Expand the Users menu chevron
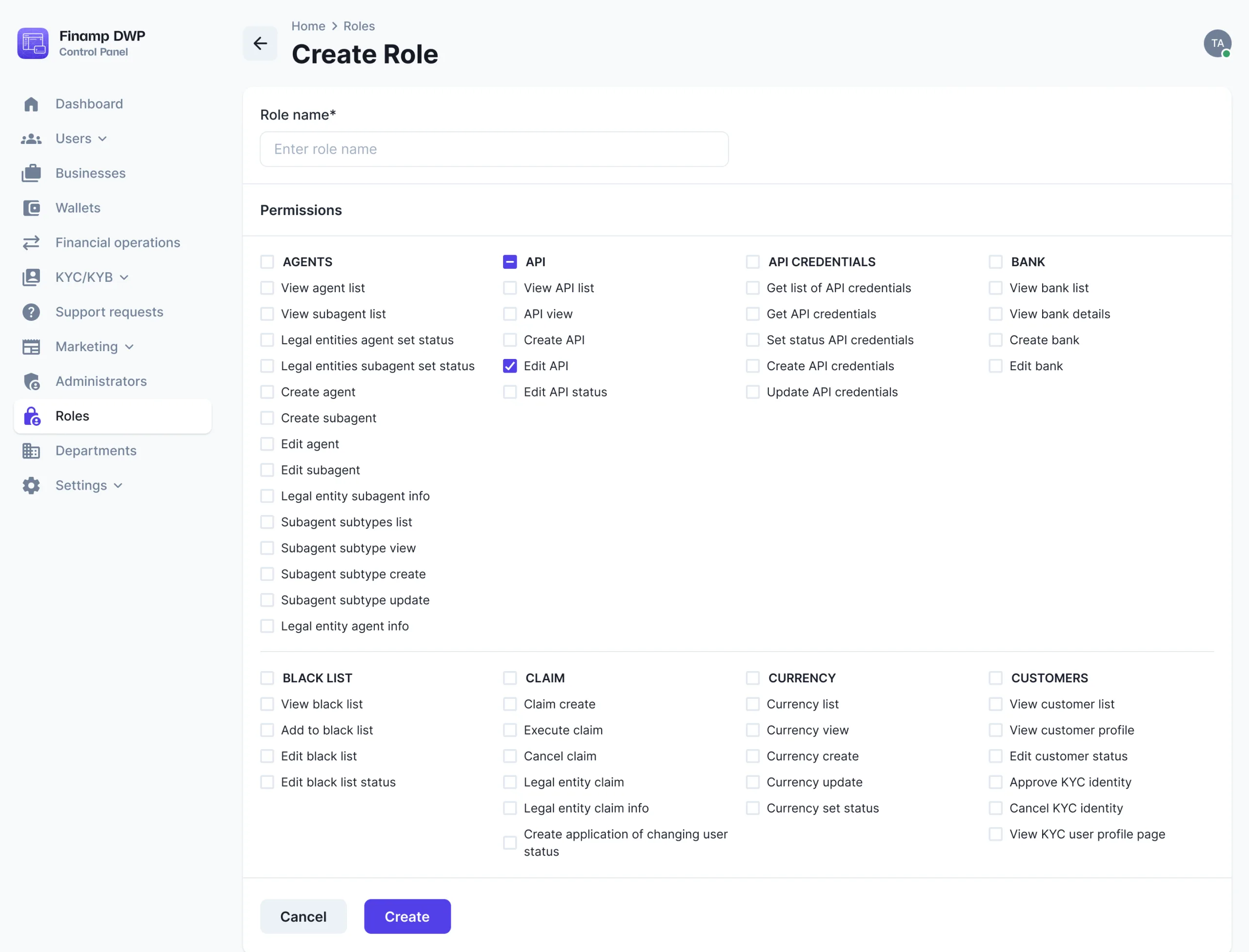This screenshot has height=952, width=1249. pos(102,139)
